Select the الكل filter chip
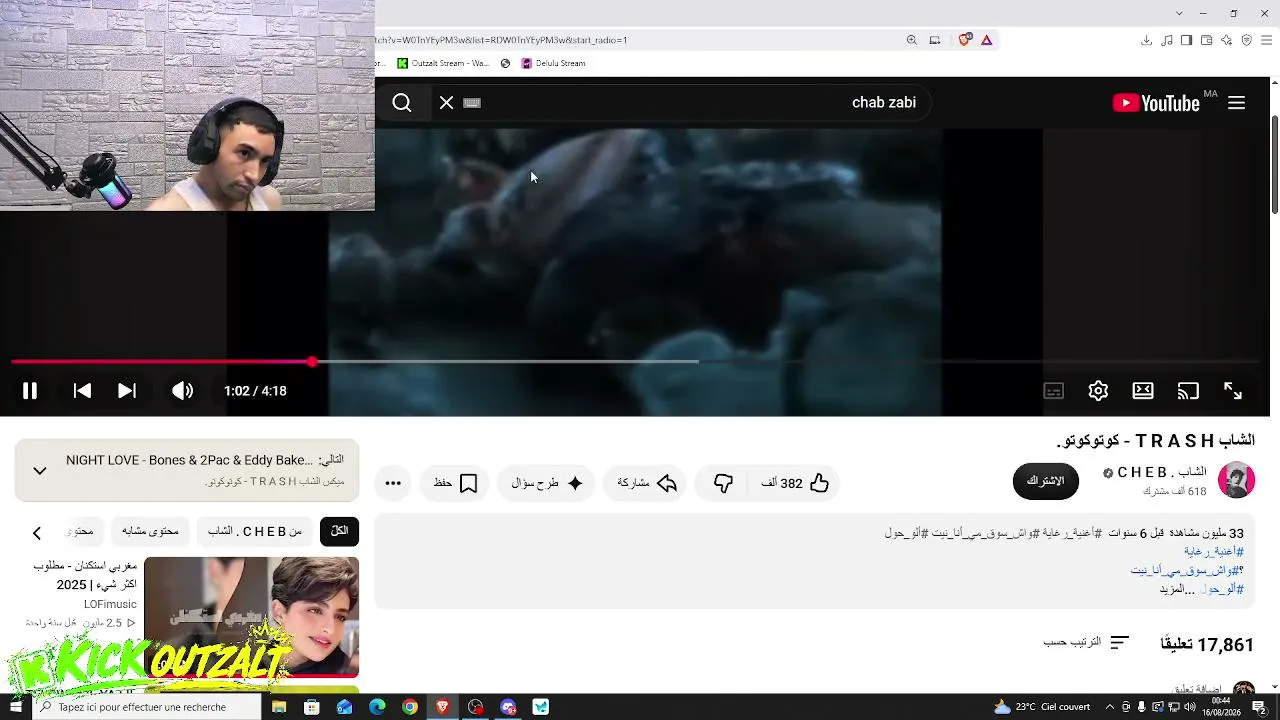Viewport: 1280px width, 720px height. (x=339, y=531)
